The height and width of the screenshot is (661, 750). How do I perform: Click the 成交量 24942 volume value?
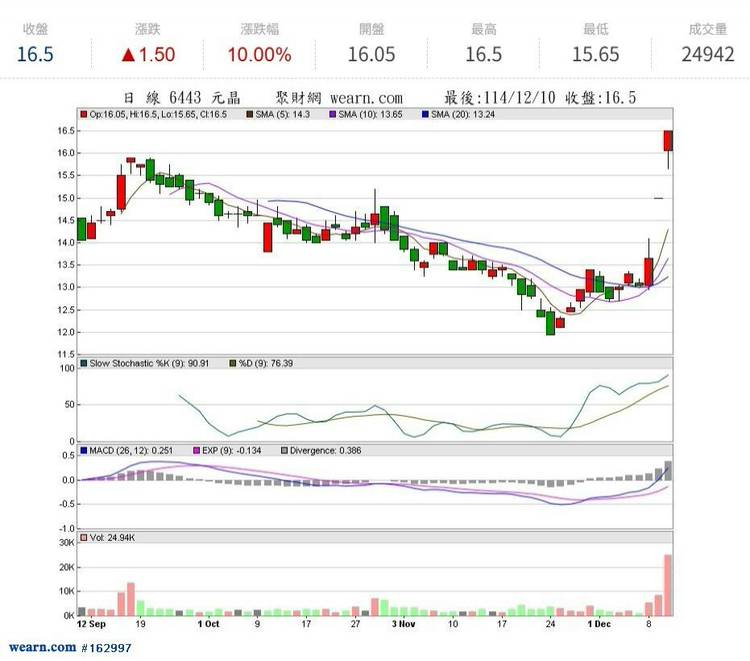[713, 54]
